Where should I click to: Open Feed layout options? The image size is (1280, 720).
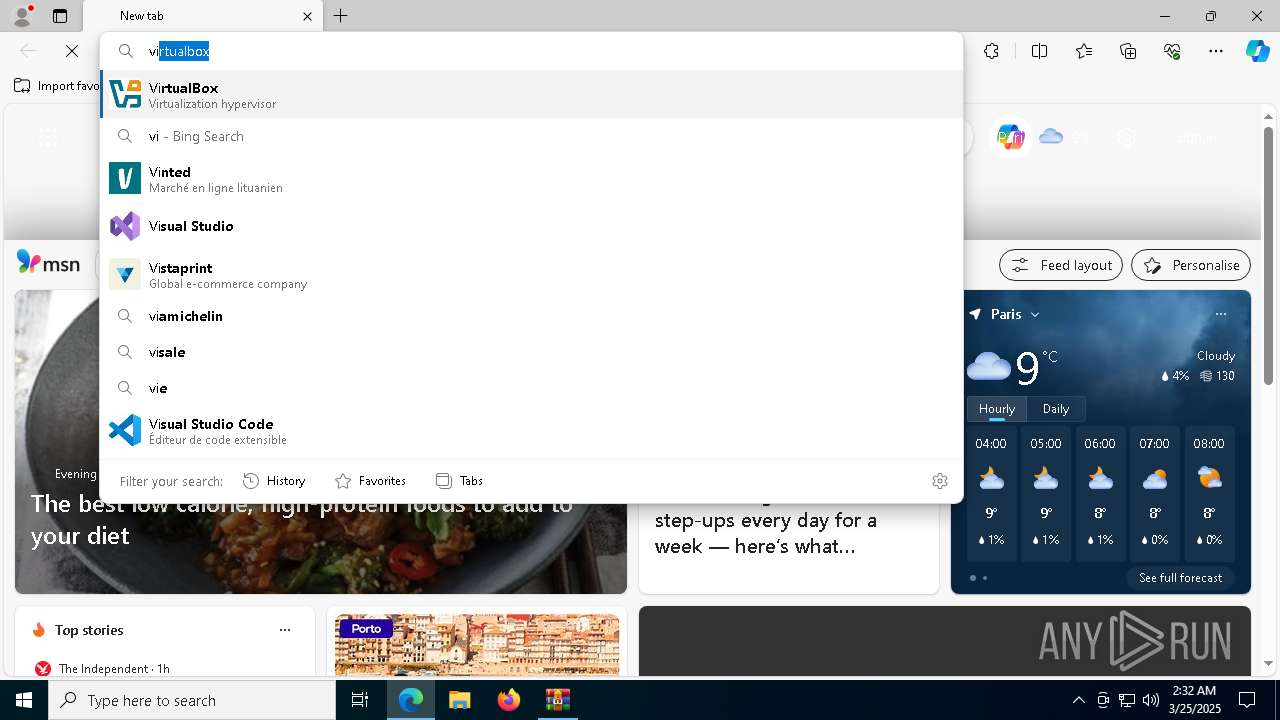coord(1061,265)
